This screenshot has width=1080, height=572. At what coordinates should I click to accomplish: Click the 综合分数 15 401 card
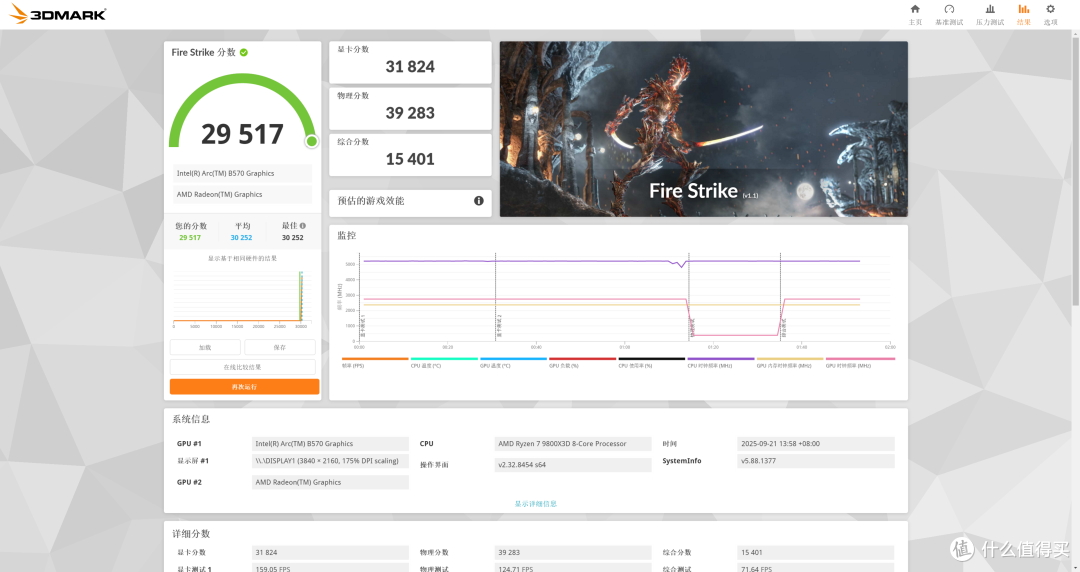(410, 154)
